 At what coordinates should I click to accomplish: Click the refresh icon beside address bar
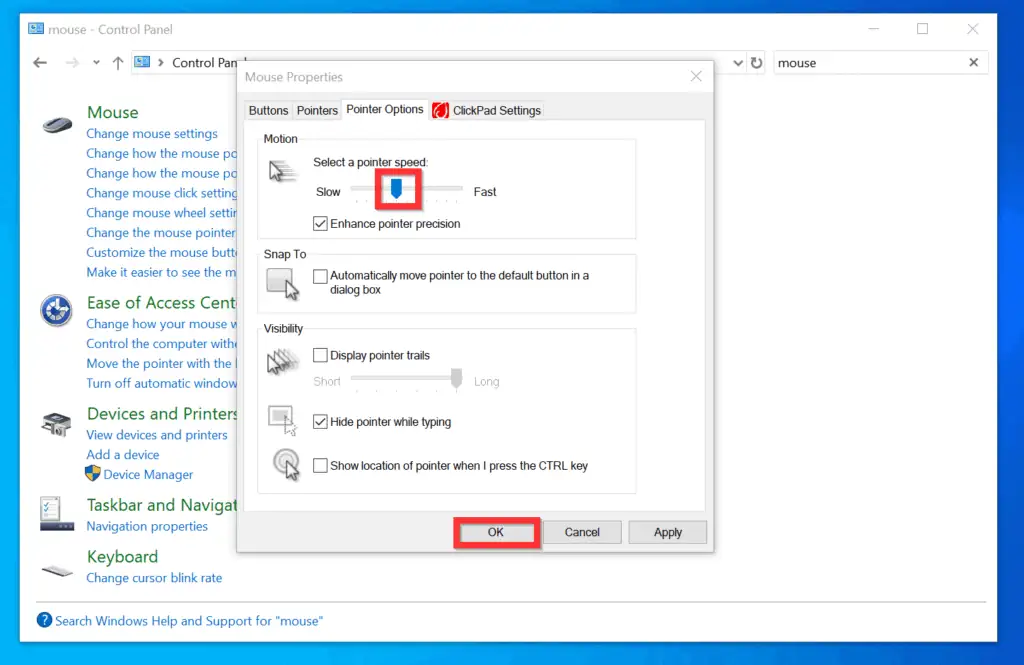(x=756, y=63)
